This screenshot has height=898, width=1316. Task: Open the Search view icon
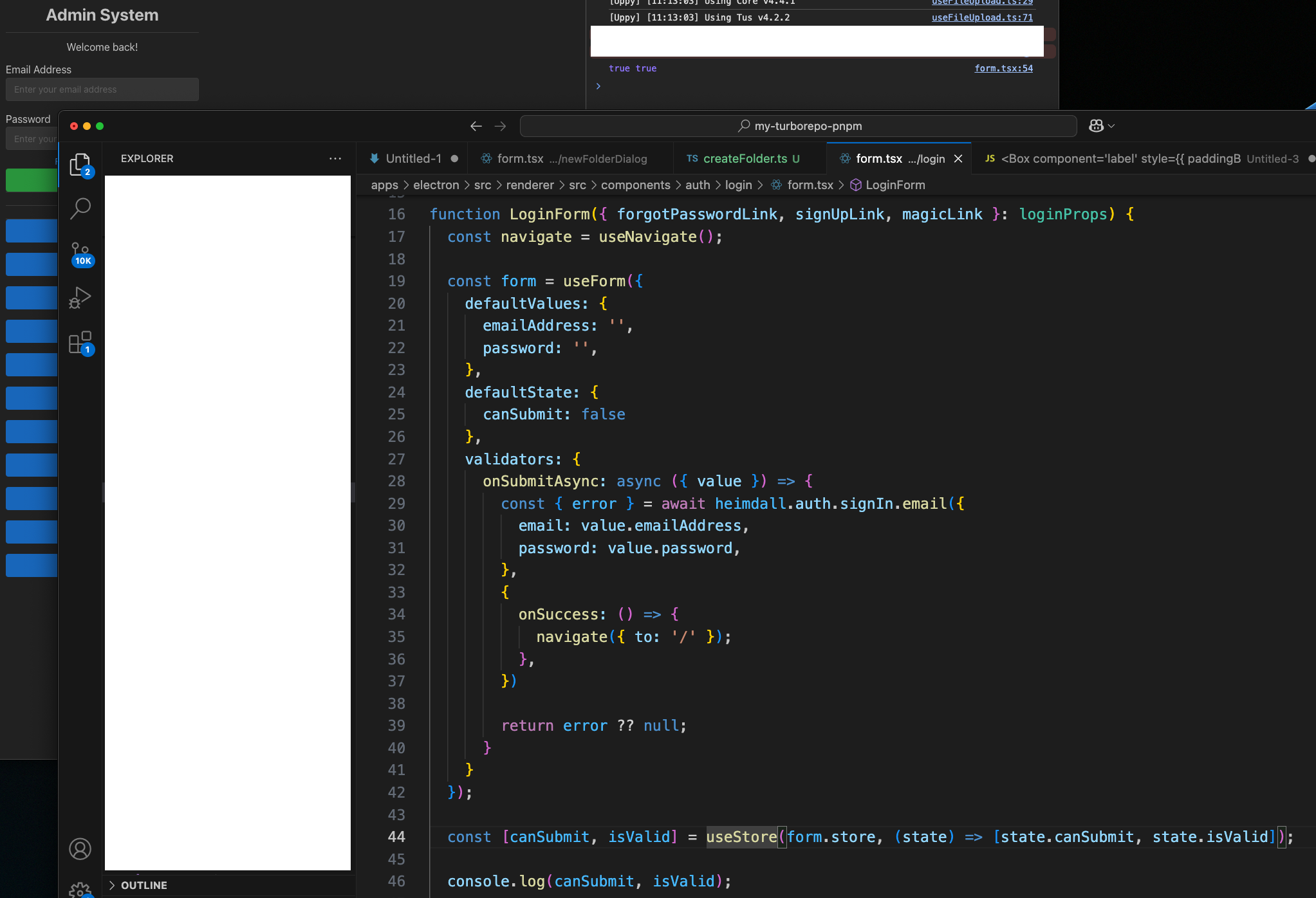click(80, 208)
